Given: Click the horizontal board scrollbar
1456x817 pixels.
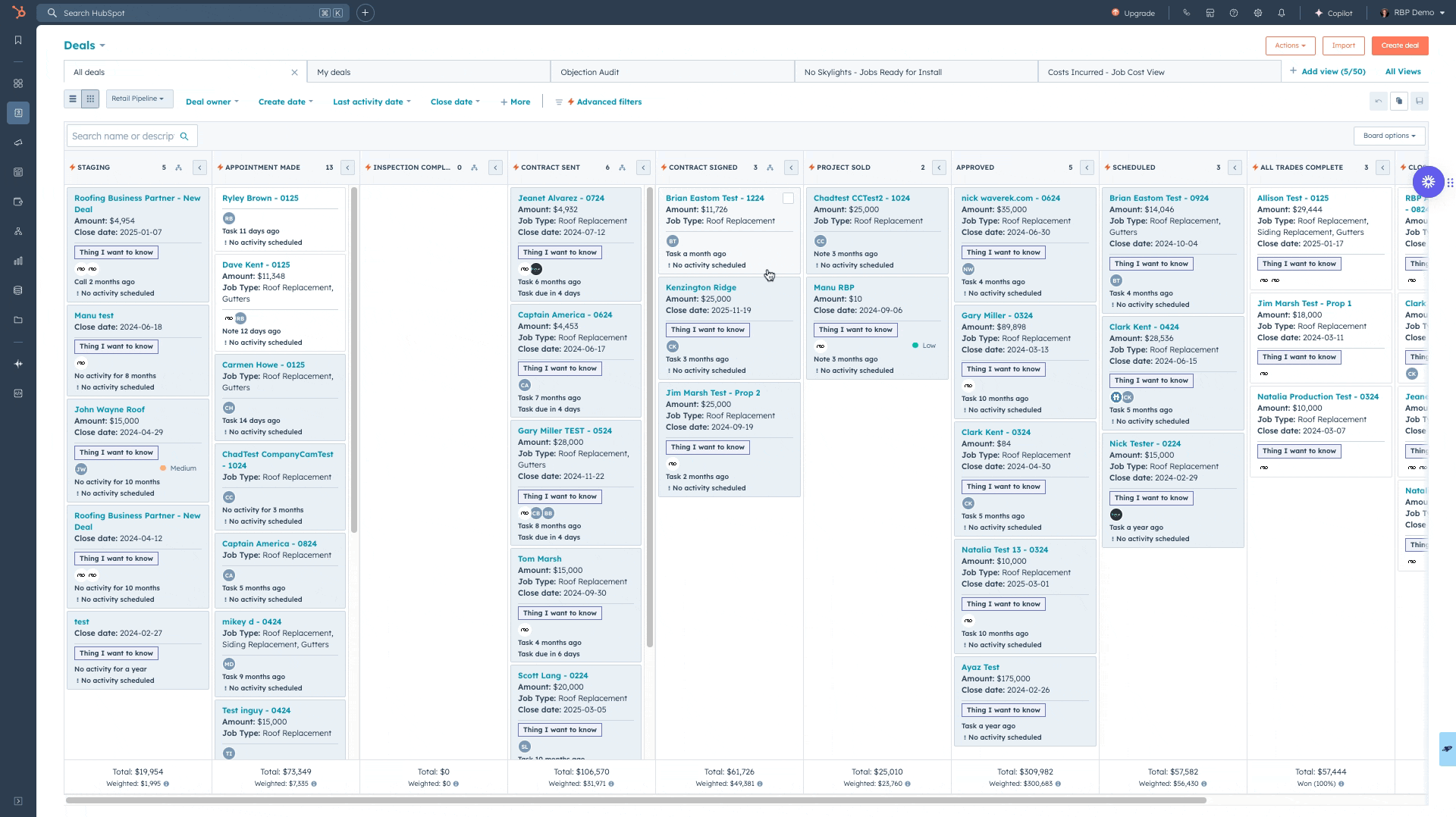Looking at the screenshot, I should click(x=635, y=800).
